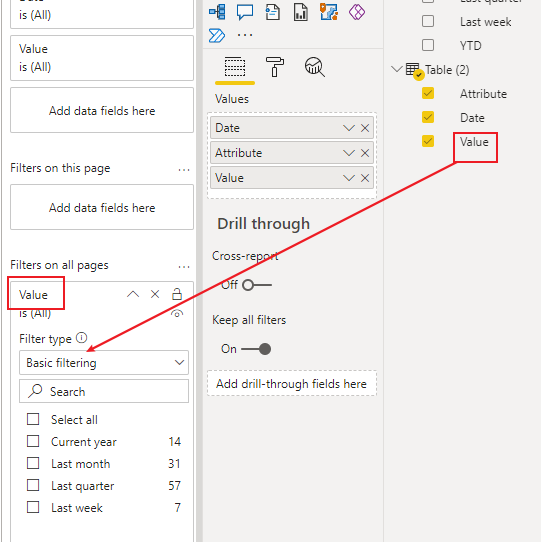
Task: Open dropdown for Date field well
Action: pyautogui.click(x=349, y=128)
